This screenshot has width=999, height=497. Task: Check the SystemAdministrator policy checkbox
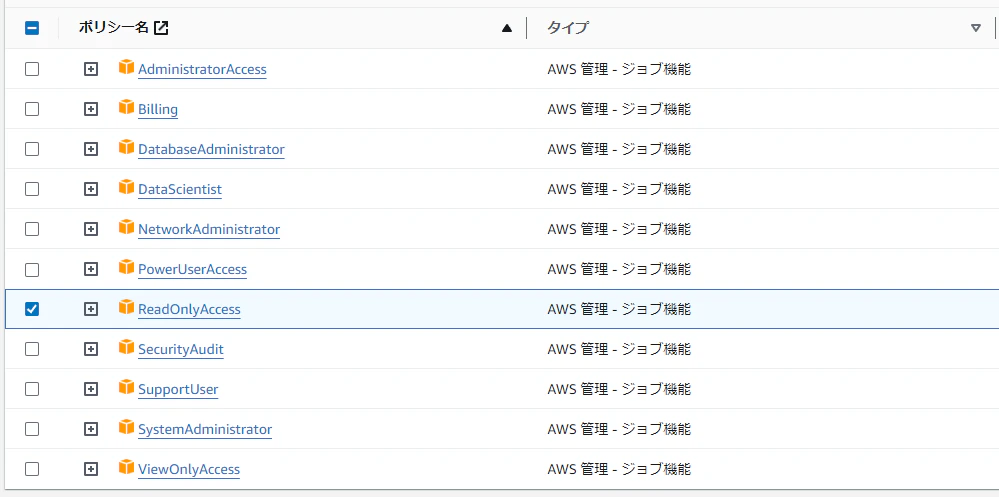32,429
